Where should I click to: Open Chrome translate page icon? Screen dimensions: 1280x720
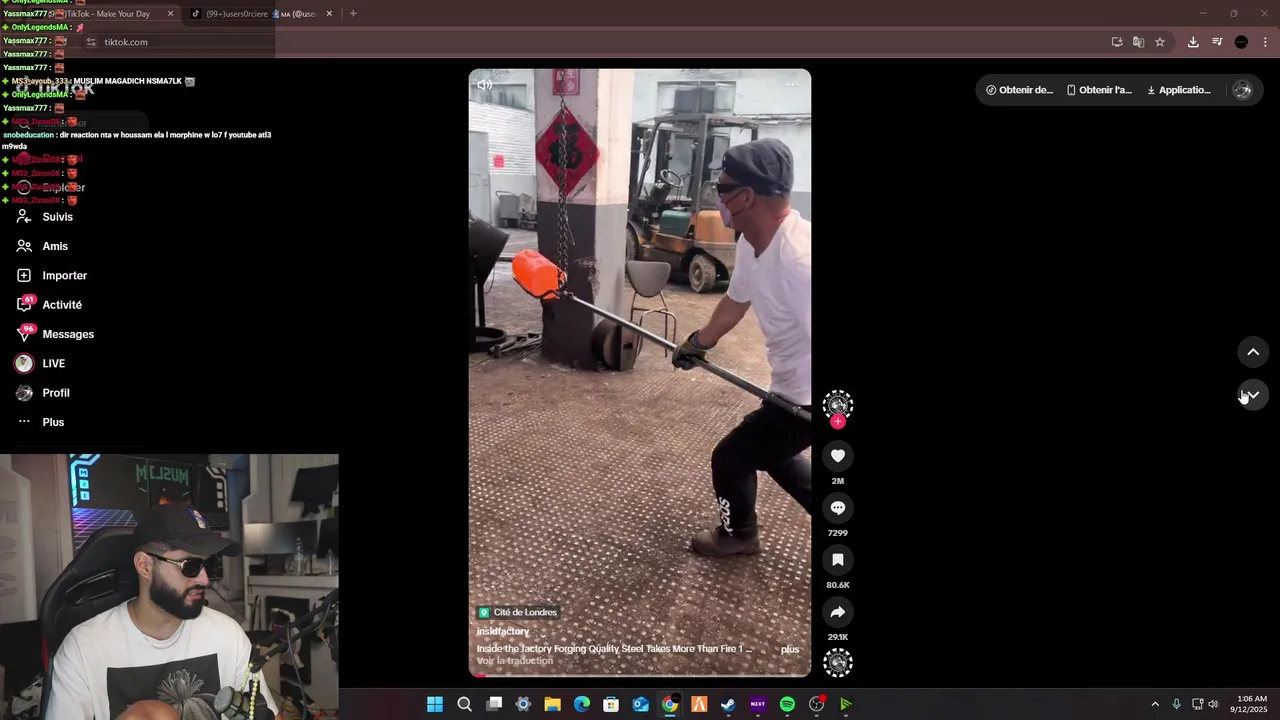coord(1138,42)
